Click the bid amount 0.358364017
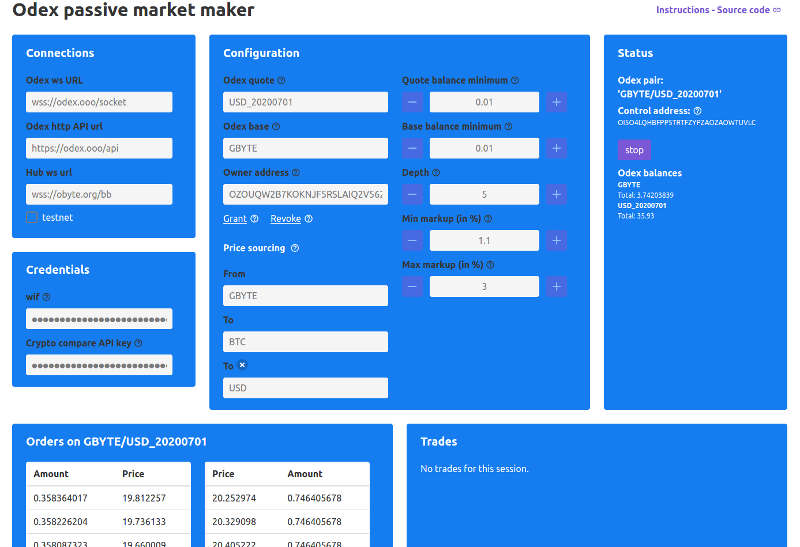The width and height of the screenshot is (800, 547). [60, 498]
